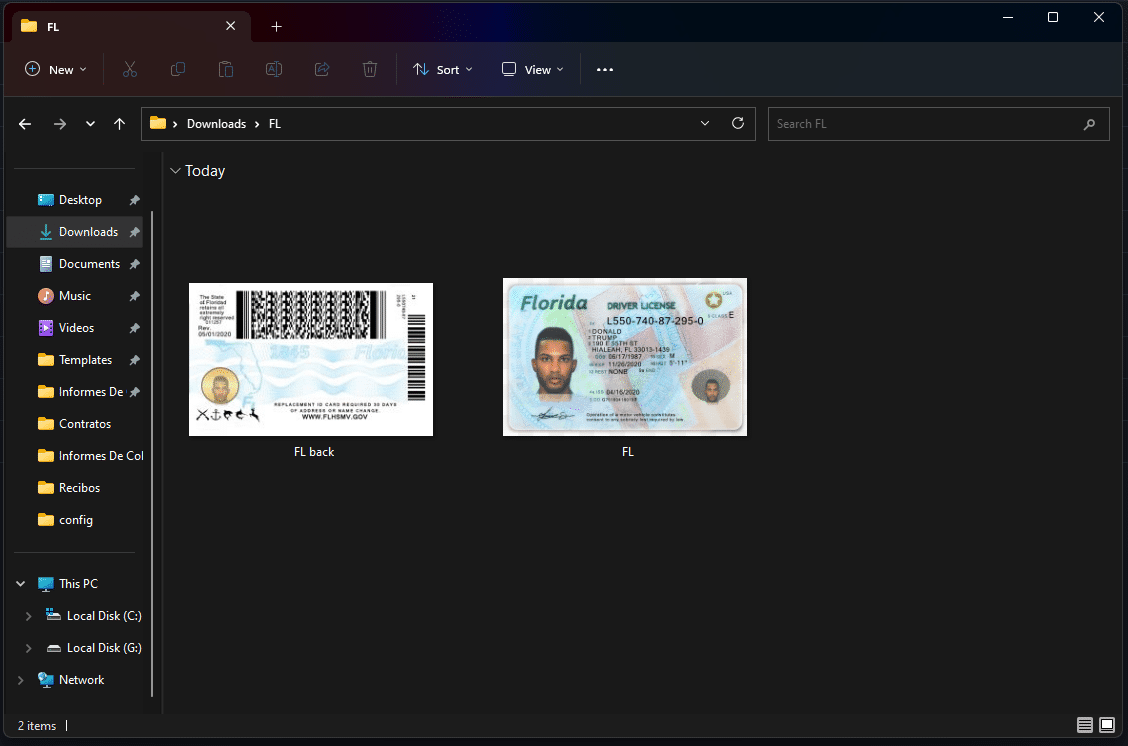Collapse the This PC tree node
This screenshot has height=746, width=1128.
coord(21,583)
